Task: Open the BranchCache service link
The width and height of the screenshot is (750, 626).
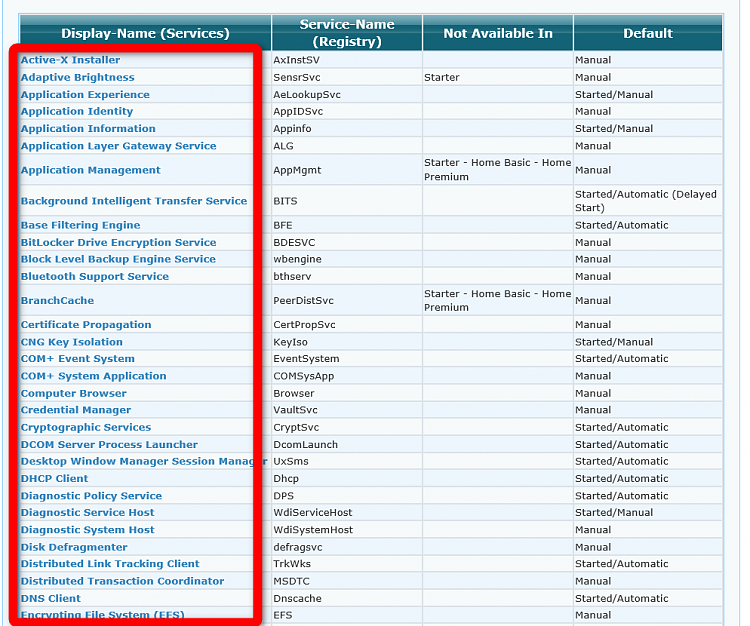Action: click(x=57, y=300)
